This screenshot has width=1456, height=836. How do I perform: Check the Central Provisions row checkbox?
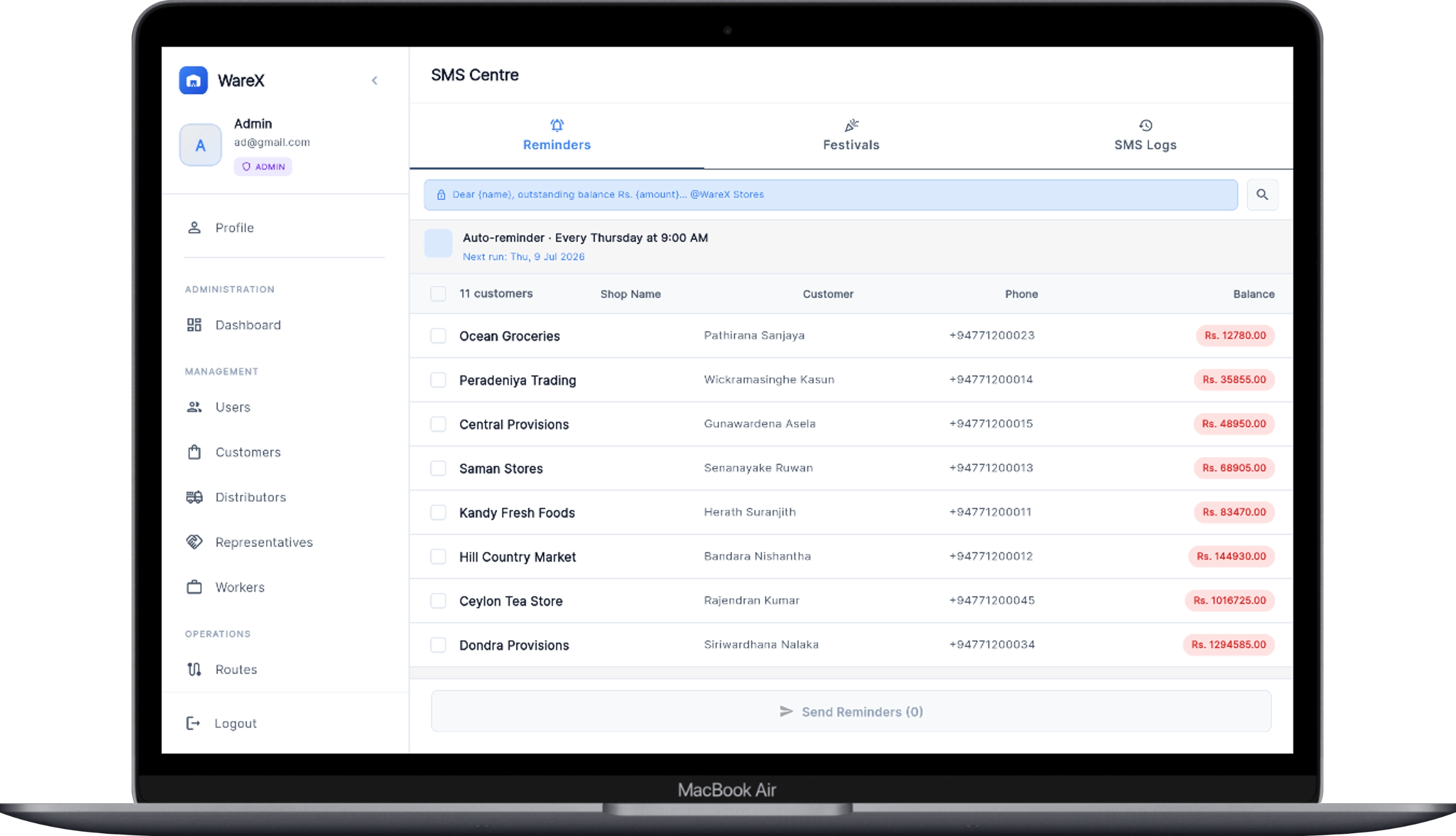click(438, 424)
